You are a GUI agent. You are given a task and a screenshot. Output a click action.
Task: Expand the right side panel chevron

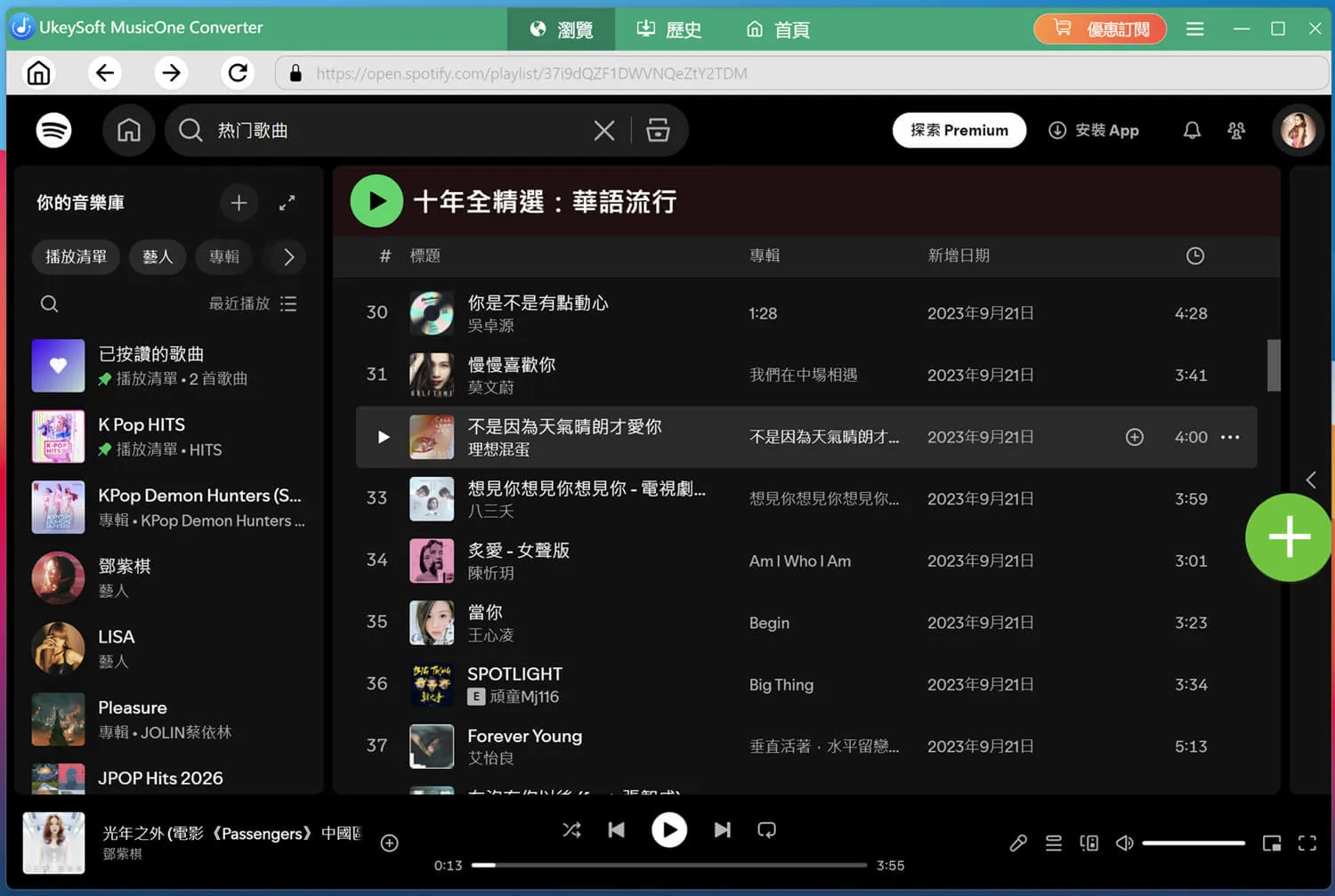click(1311, 480)
